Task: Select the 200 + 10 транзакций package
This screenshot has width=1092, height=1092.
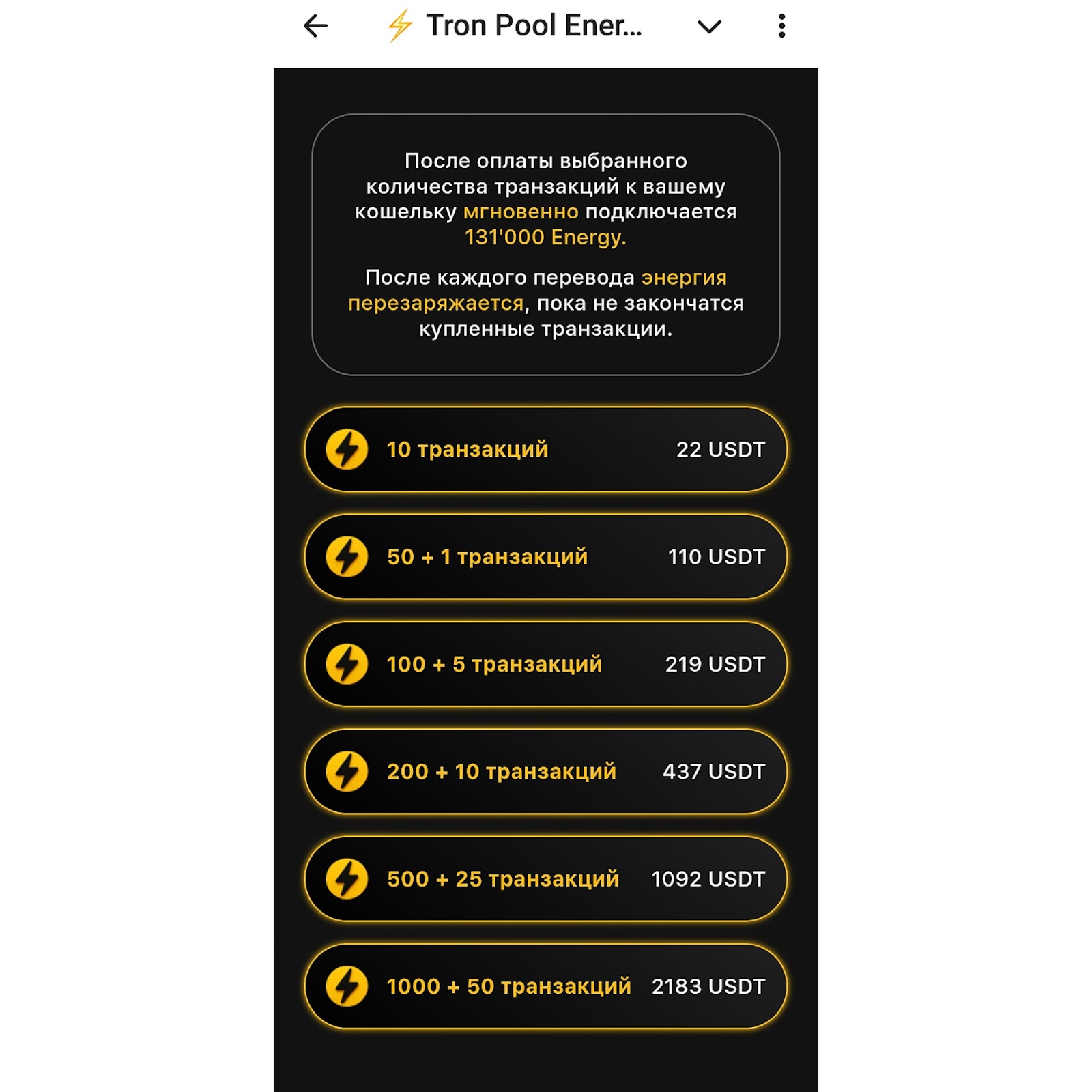Action: [x=546, y=771]
